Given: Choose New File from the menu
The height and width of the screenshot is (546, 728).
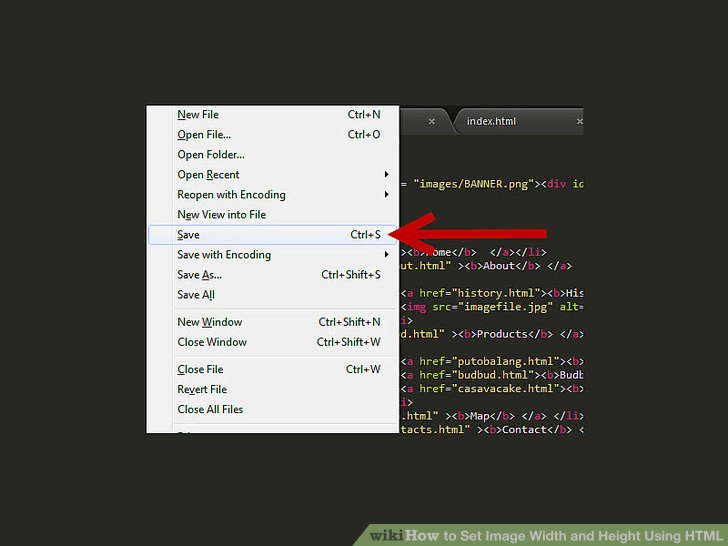Looking at the screenshot, I should [273, 115].
